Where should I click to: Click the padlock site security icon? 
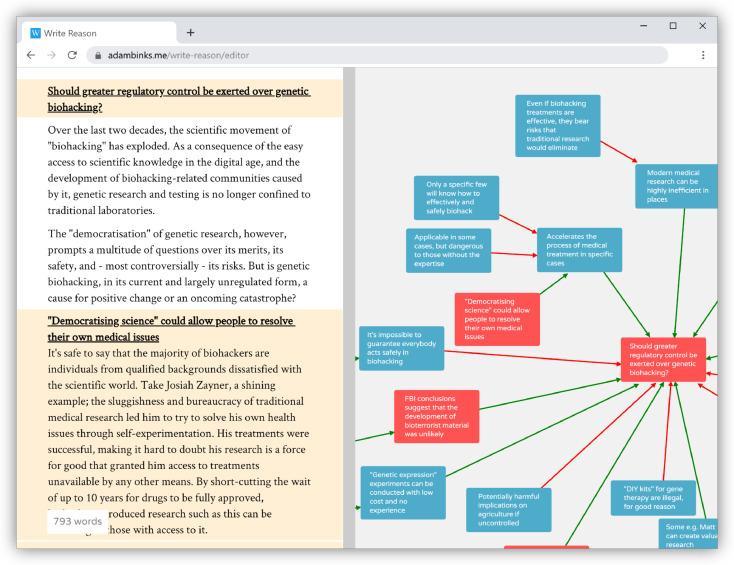pos(97,54)
